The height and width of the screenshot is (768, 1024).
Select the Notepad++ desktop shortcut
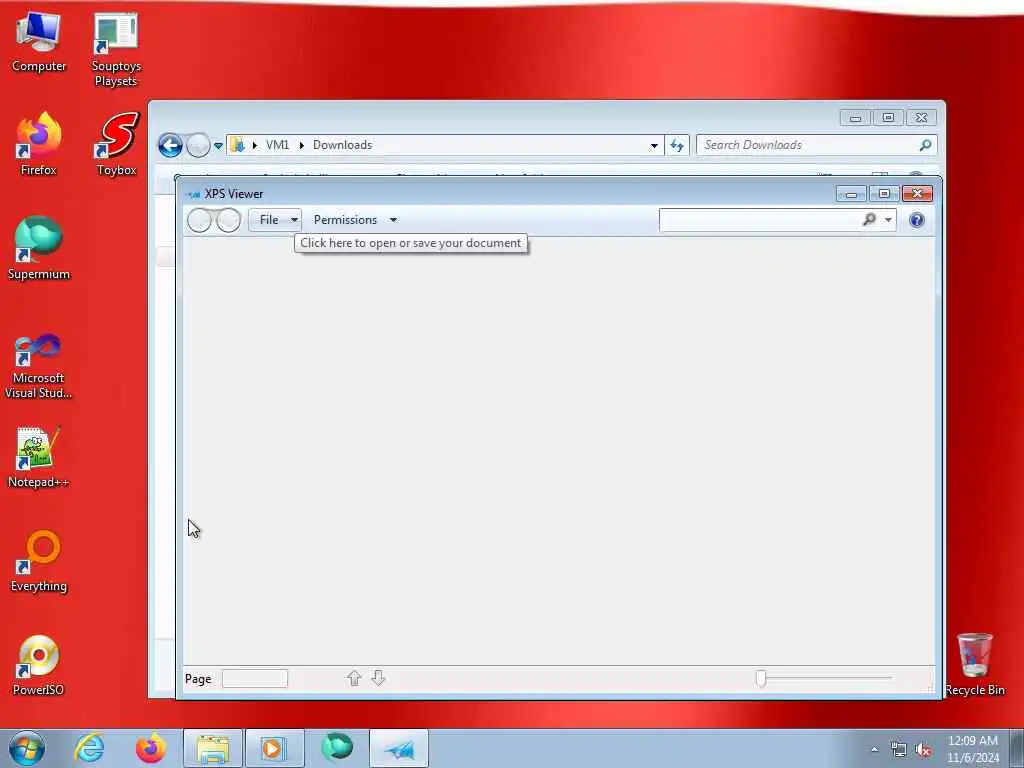(39, 457)
